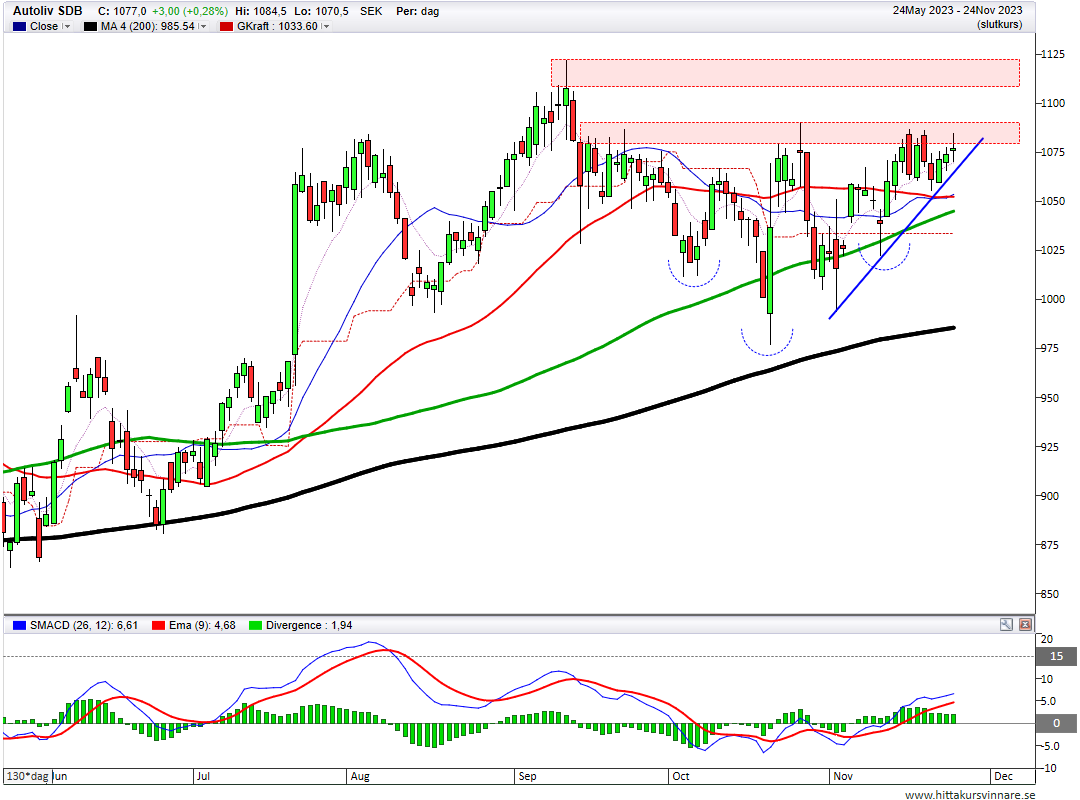Click the 'GKraft : 1033.60' legend text

coord(277,26)
